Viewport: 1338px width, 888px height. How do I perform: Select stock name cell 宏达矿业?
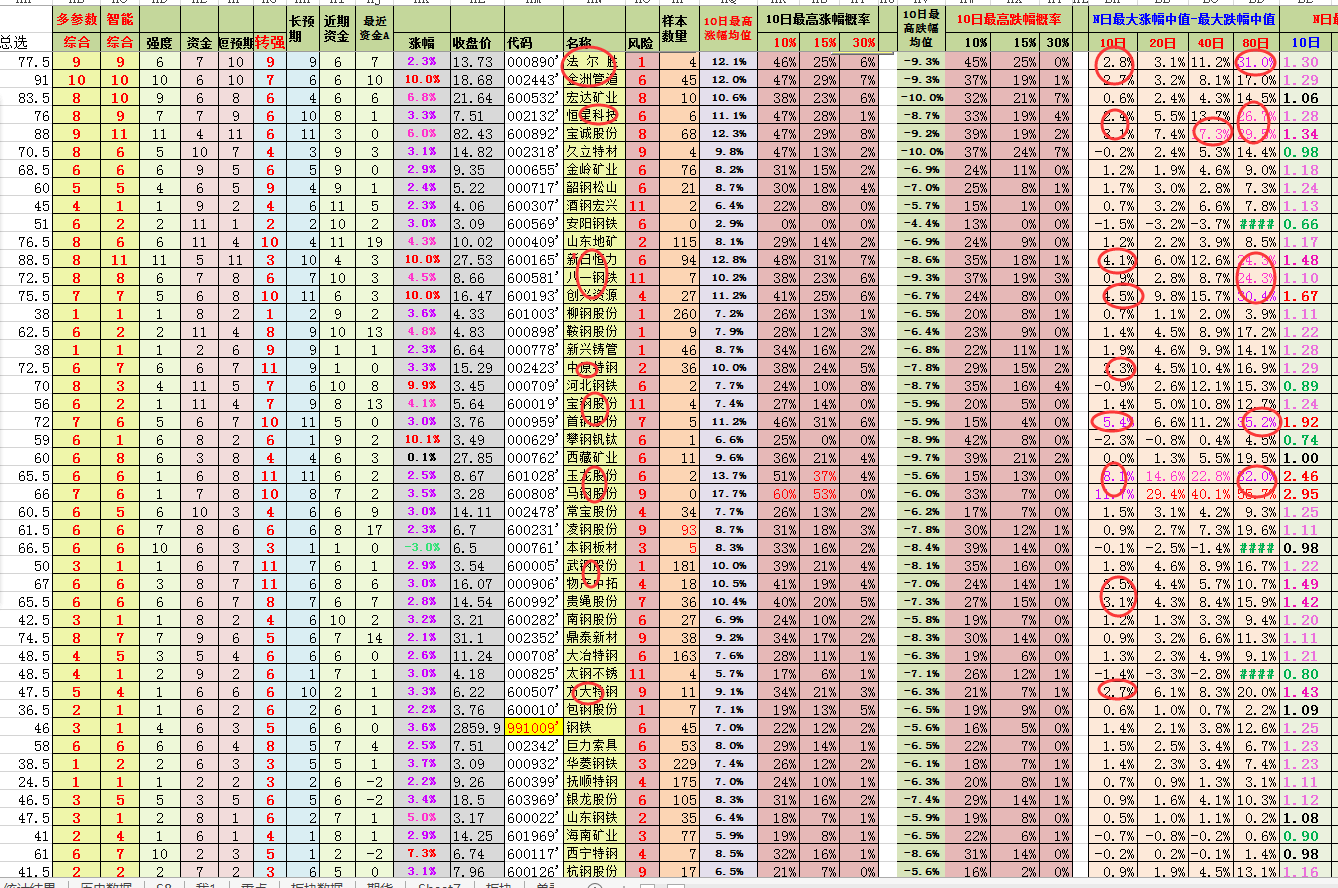tap(593, 97)
